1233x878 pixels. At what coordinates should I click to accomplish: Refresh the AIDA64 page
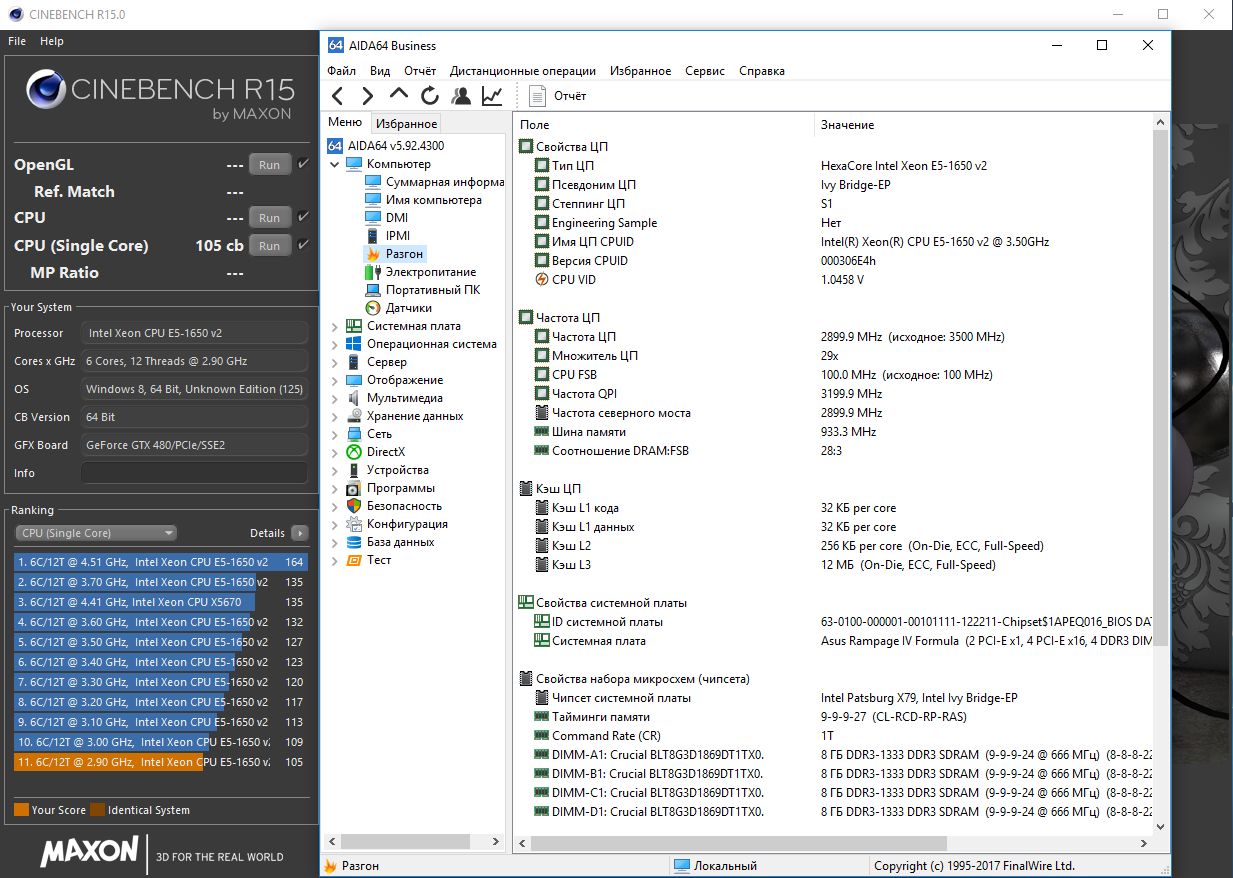(430, 96)
